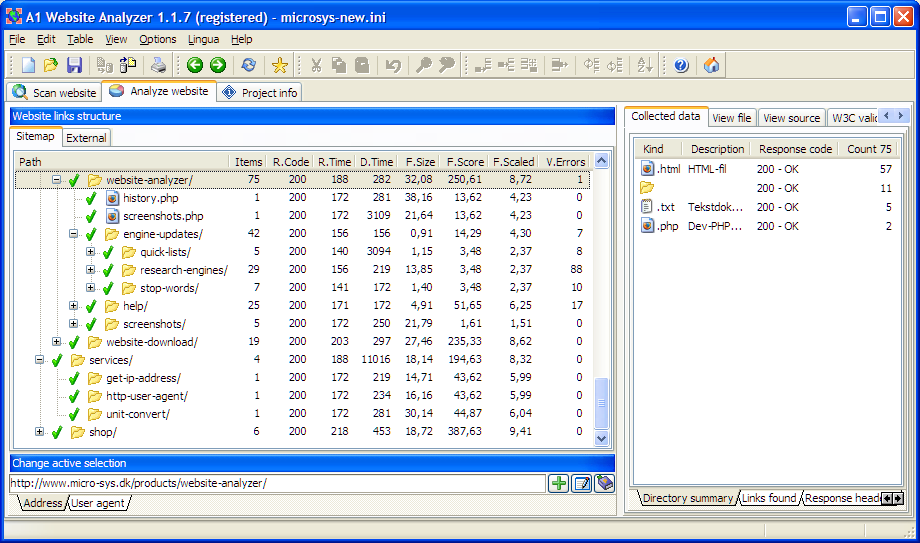Create a new project with the blank page icon

(28, 65)
